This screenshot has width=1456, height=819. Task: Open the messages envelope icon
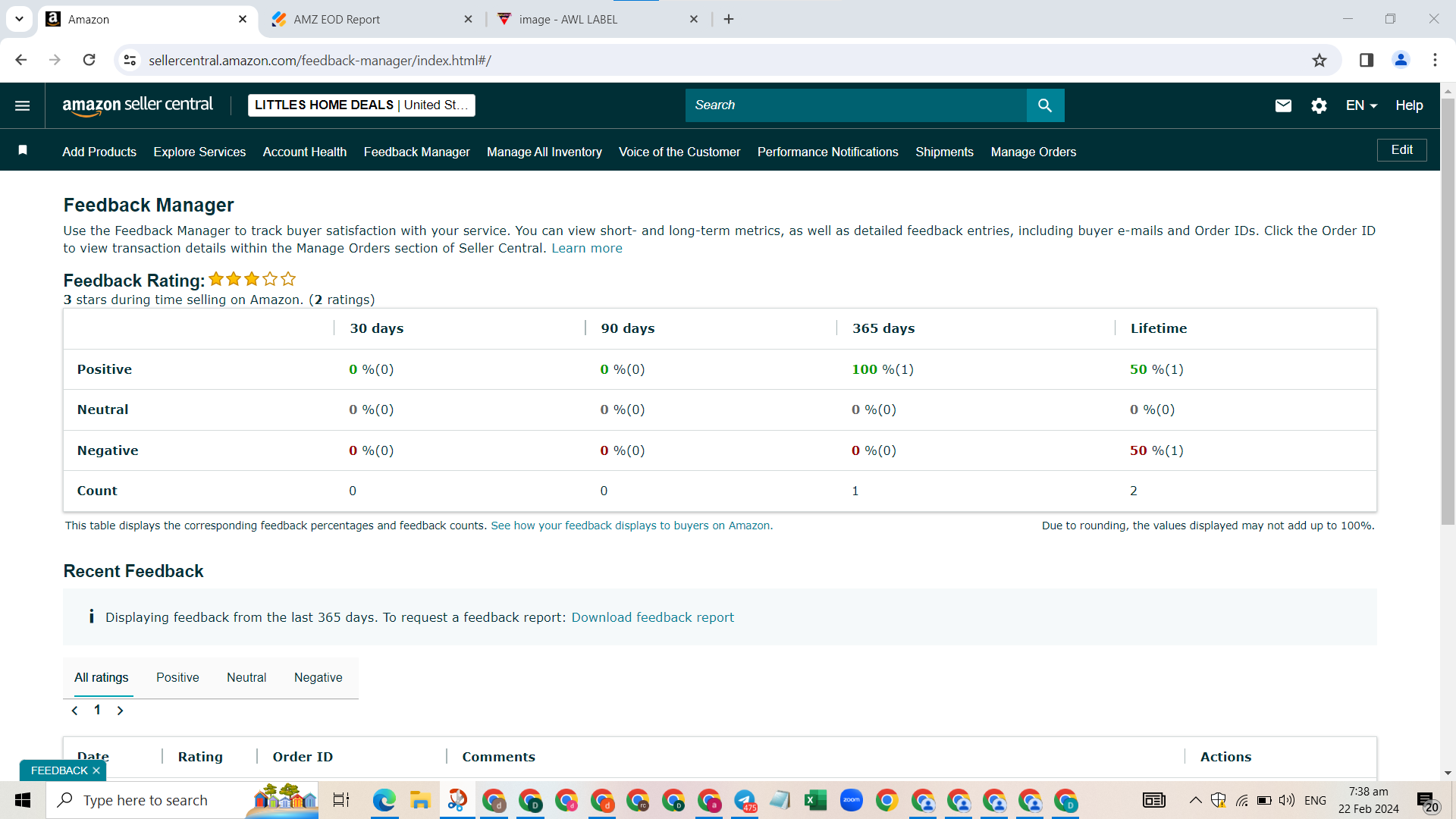click(x=1283, y=105)
